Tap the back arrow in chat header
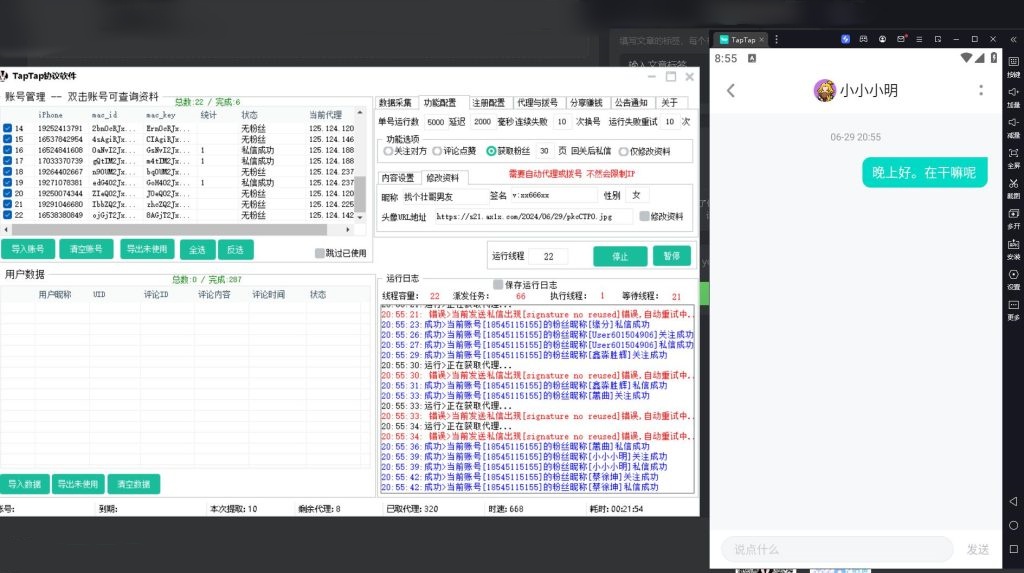 tap(731, 90)
